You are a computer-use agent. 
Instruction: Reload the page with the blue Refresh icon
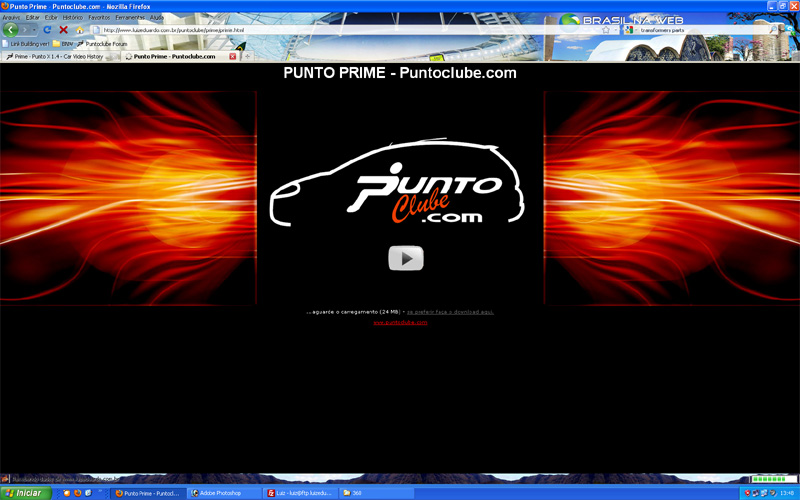click(47, 30)
